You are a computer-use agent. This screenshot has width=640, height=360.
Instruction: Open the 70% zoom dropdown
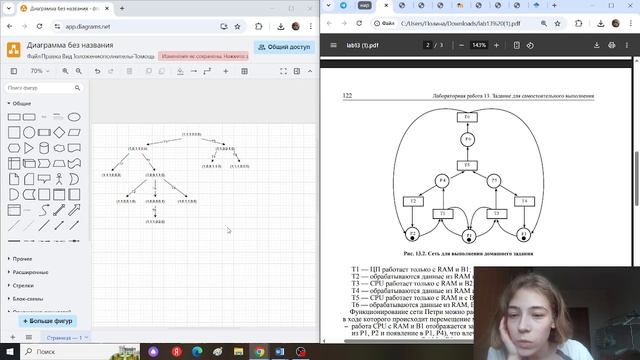coord(40,71)
